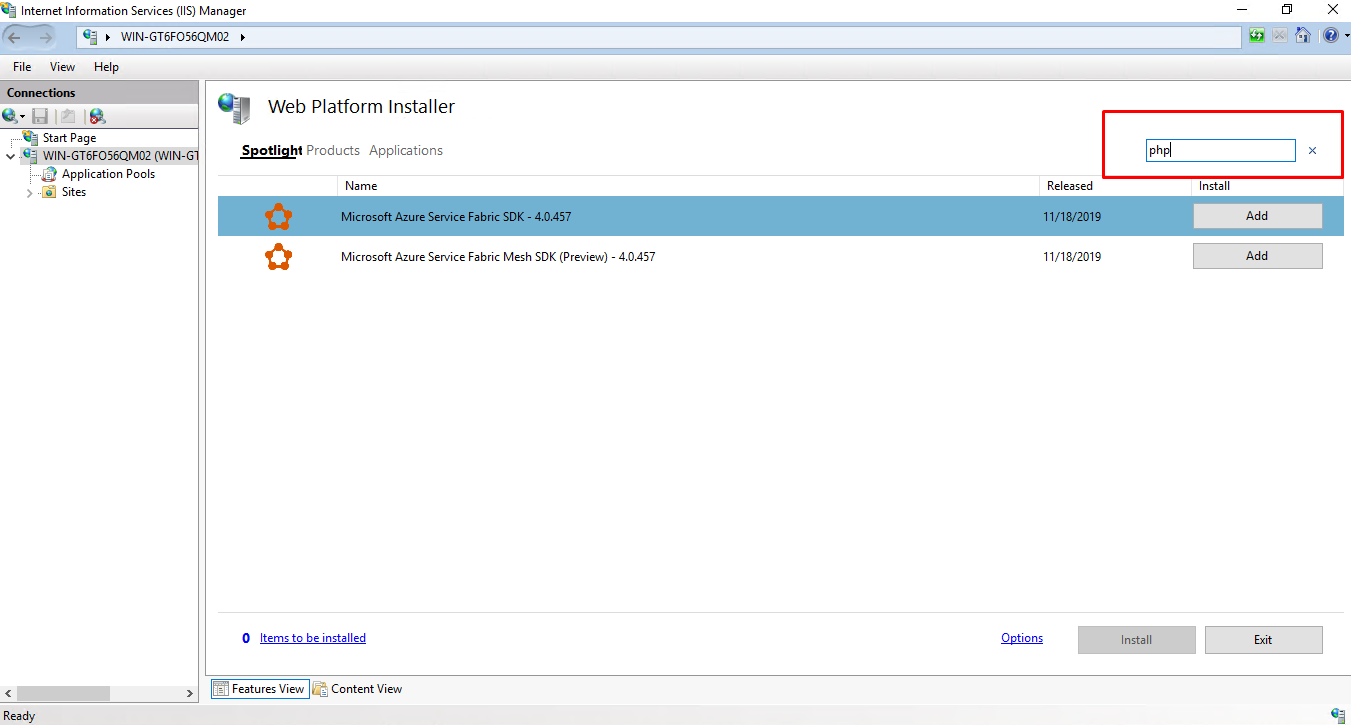Switch to the Spotlight tab
The width and height of the screenshot is (1351, 725).
(x=271, y=151)
